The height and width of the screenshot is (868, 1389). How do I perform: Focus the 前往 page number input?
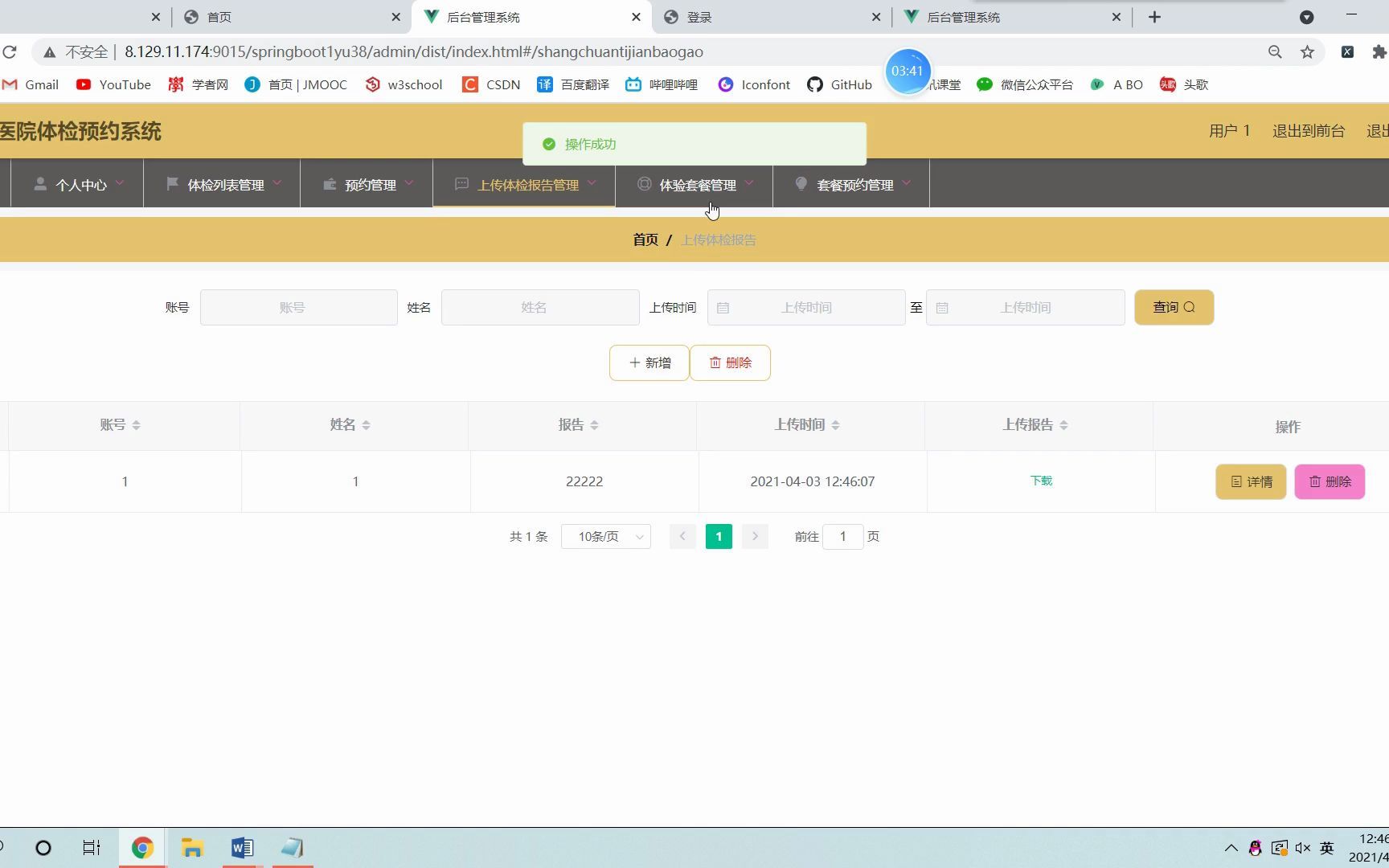coord(843,536)
